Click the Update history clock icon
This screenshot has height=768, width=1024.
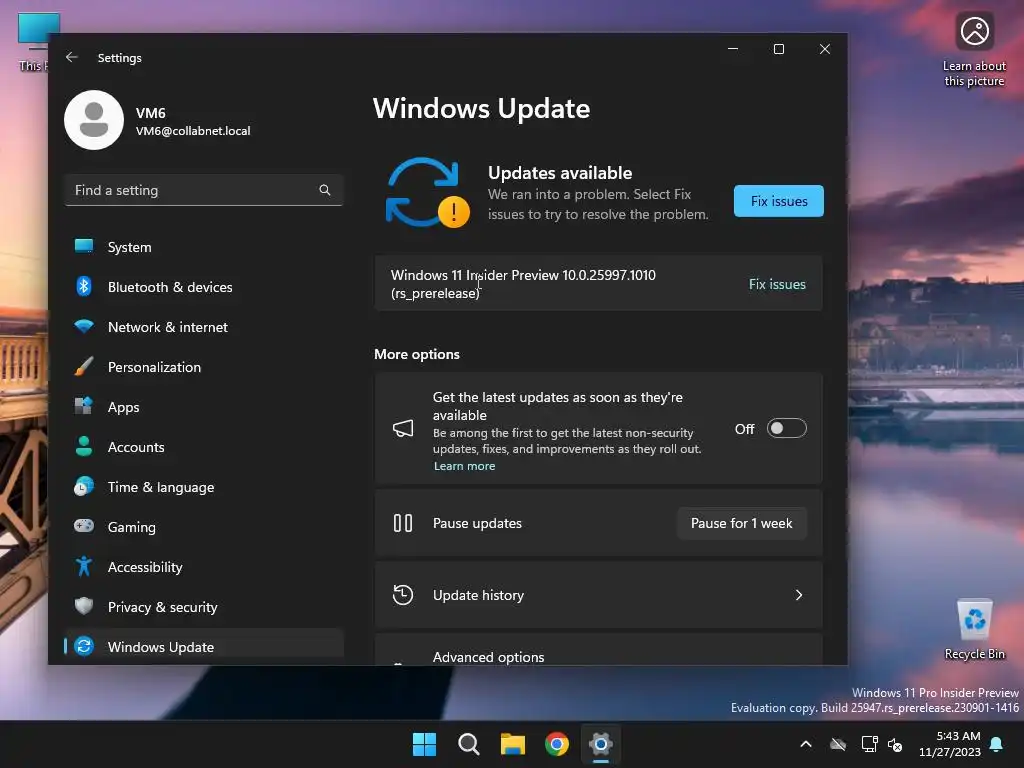pyautogui.click(x=403, y=595)
